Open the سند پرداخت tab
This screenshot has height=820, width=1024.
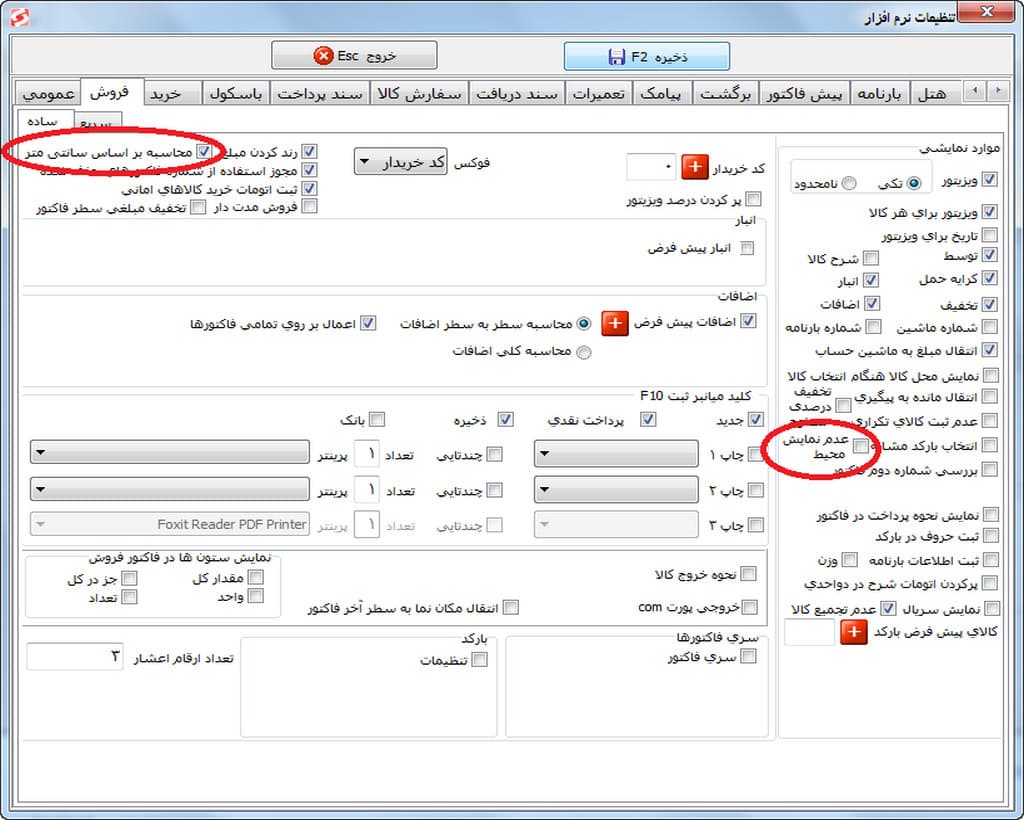[x=319, y=94]
